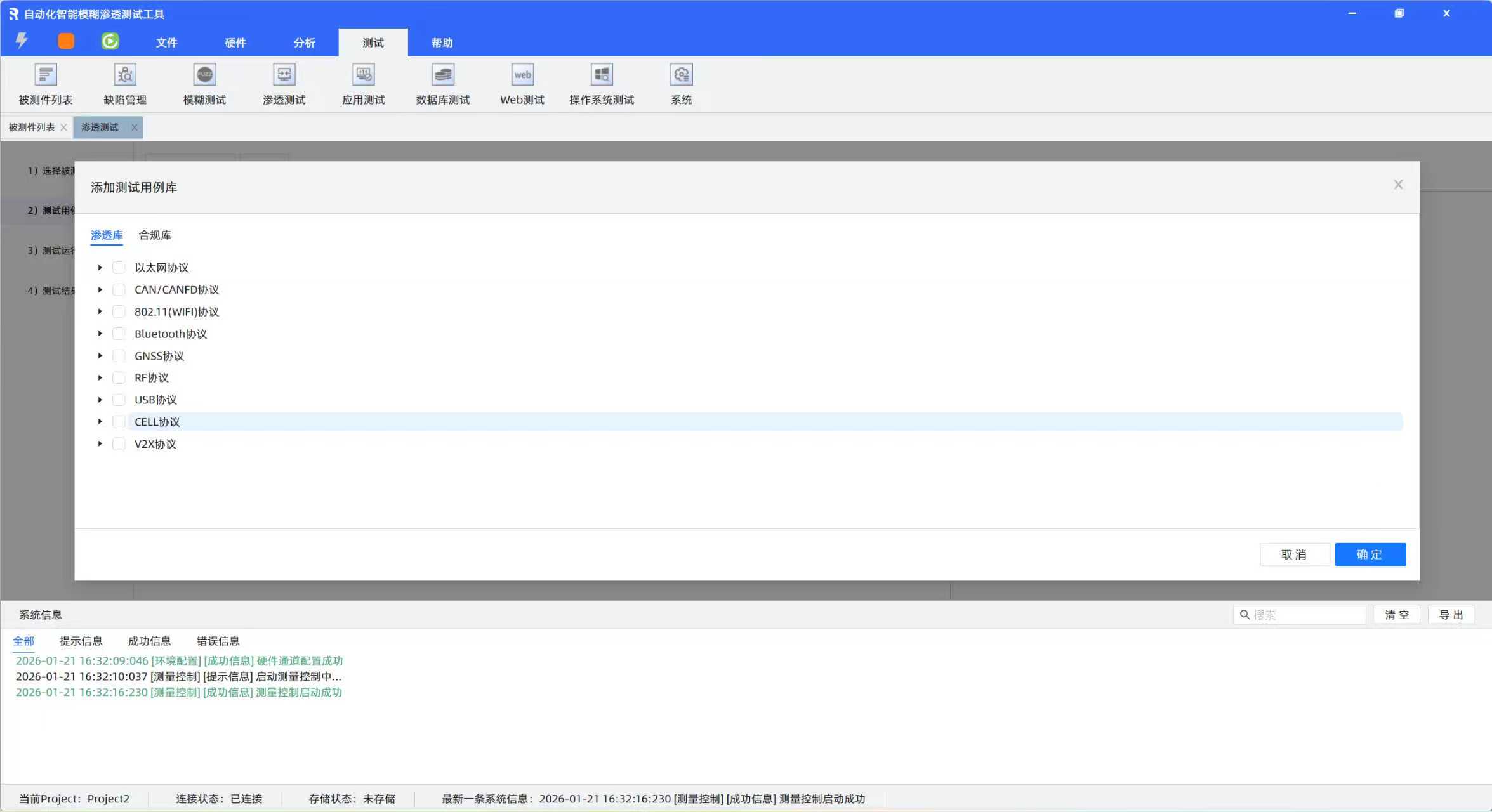Click the 数据库测试 database test icon
The width and height of the screenshot is (1492, 812).
click(443, 75)
